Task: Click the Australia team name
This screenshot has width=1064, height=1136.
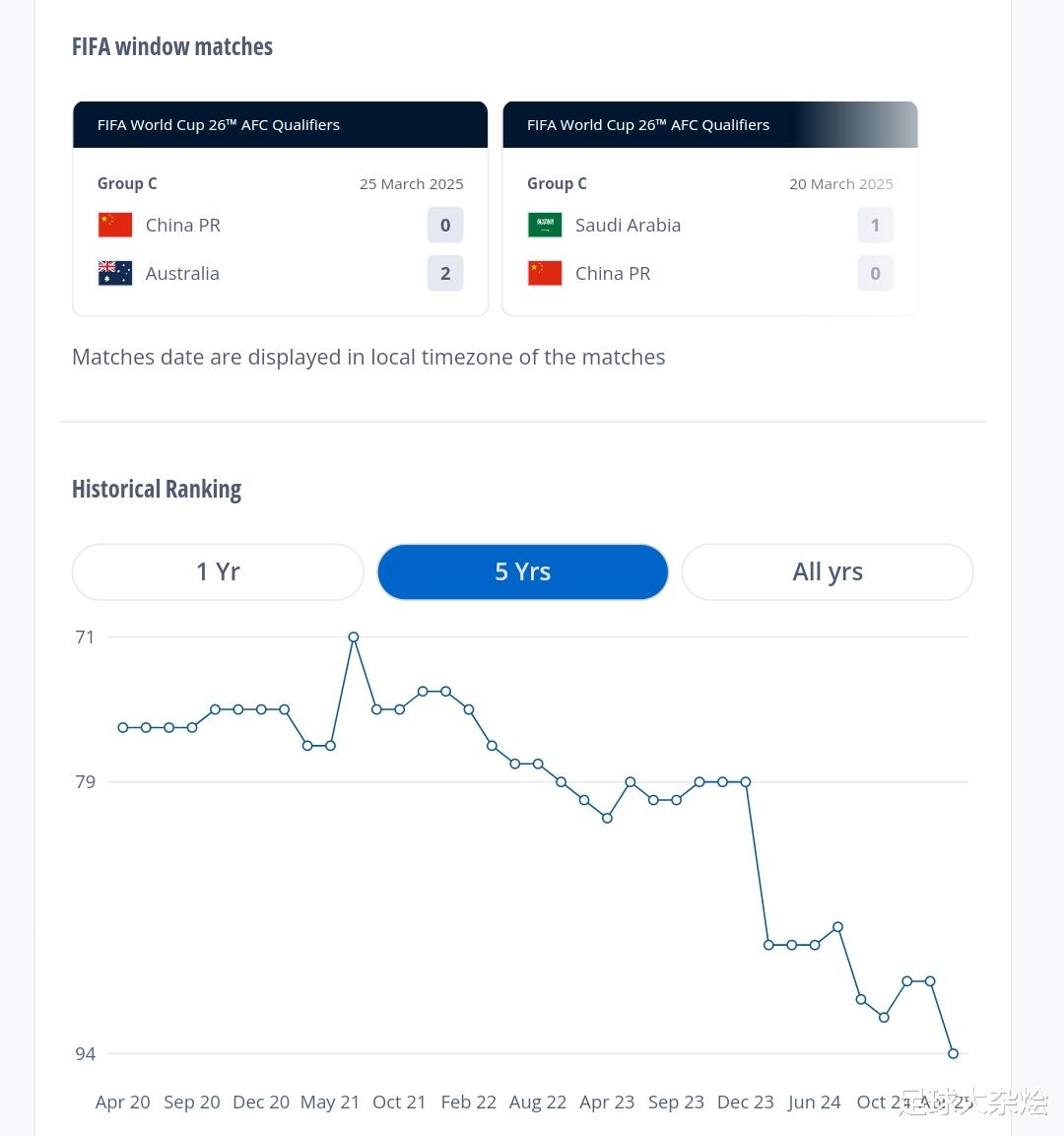Action: pyautogui.click(x=182, y=273)
